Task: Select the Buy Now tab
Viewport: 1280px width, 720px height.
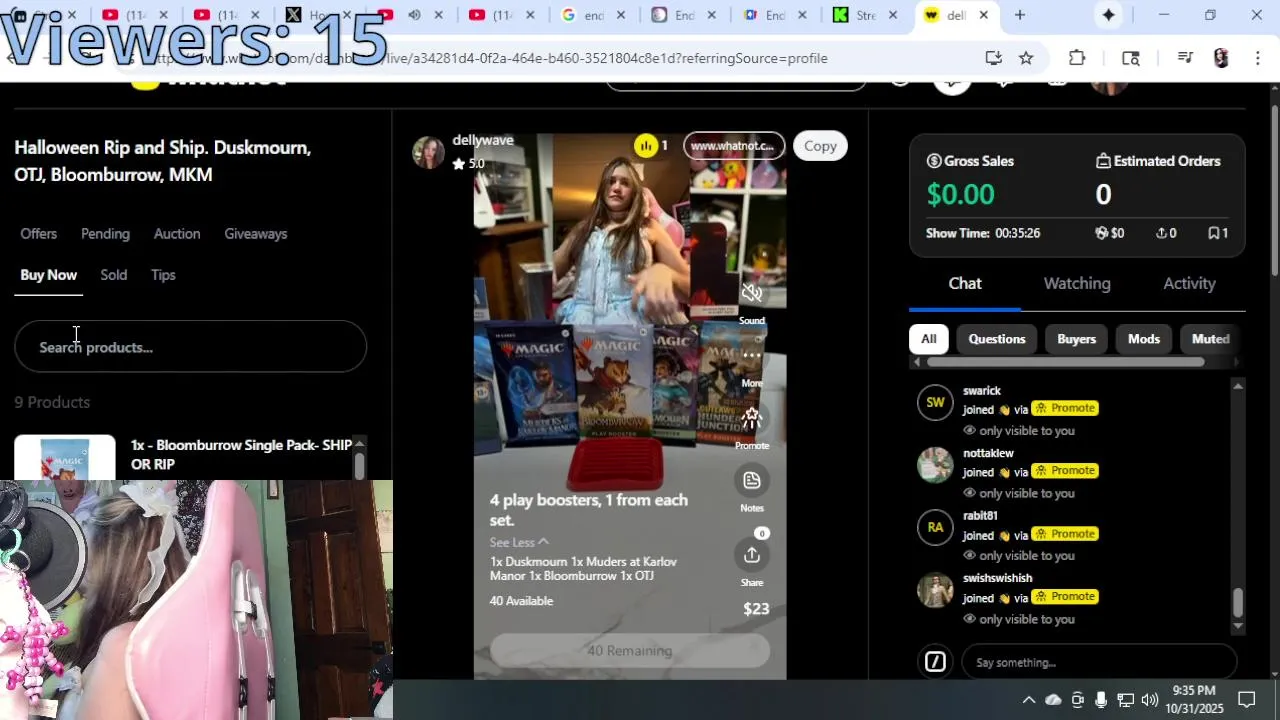Action: tap(48, 275)
